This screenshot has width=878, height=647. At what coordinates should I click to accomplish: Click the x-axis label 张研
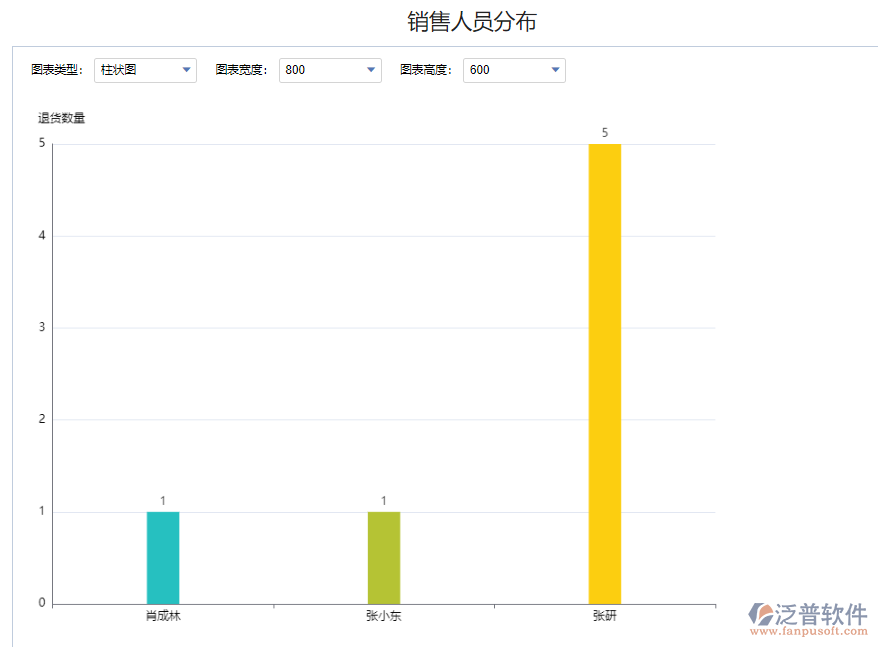606,616
